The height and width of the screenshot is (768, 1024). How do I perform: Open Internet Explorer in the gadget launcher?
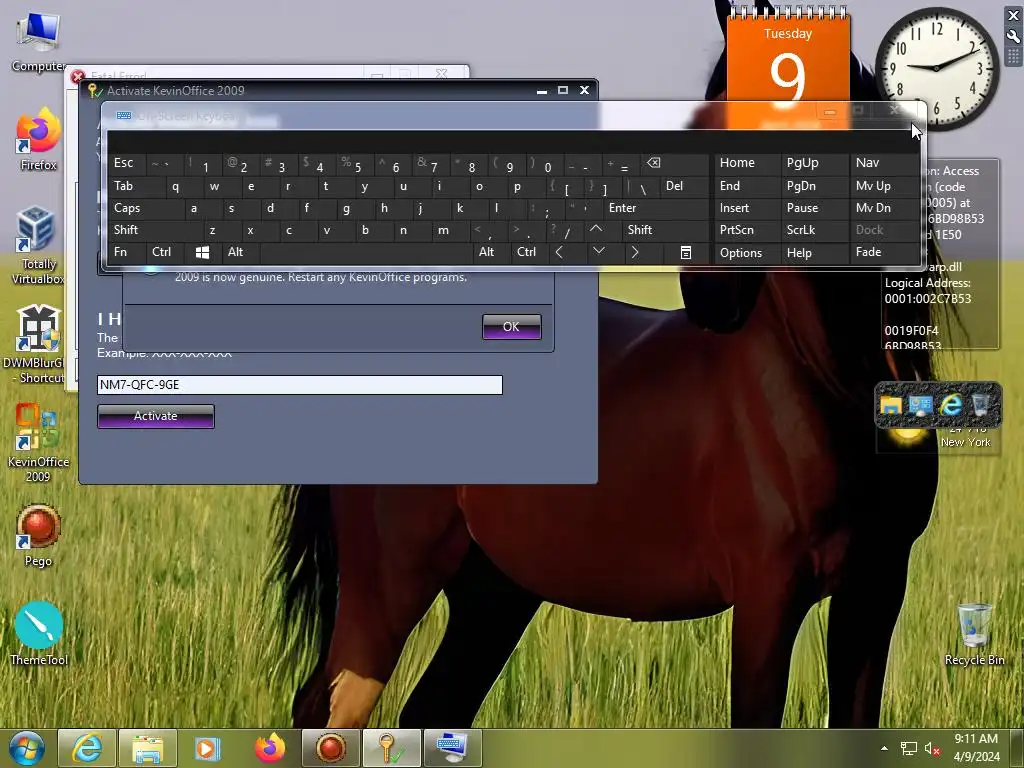pyautogui.click(x=951, y=406)
